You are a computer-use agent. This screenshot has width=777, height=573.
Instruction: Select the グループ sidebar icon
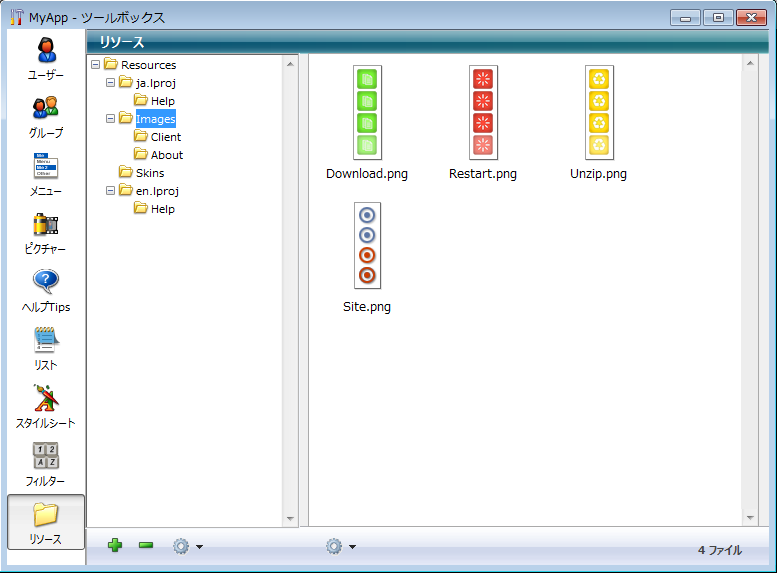[x=46, y=116]
